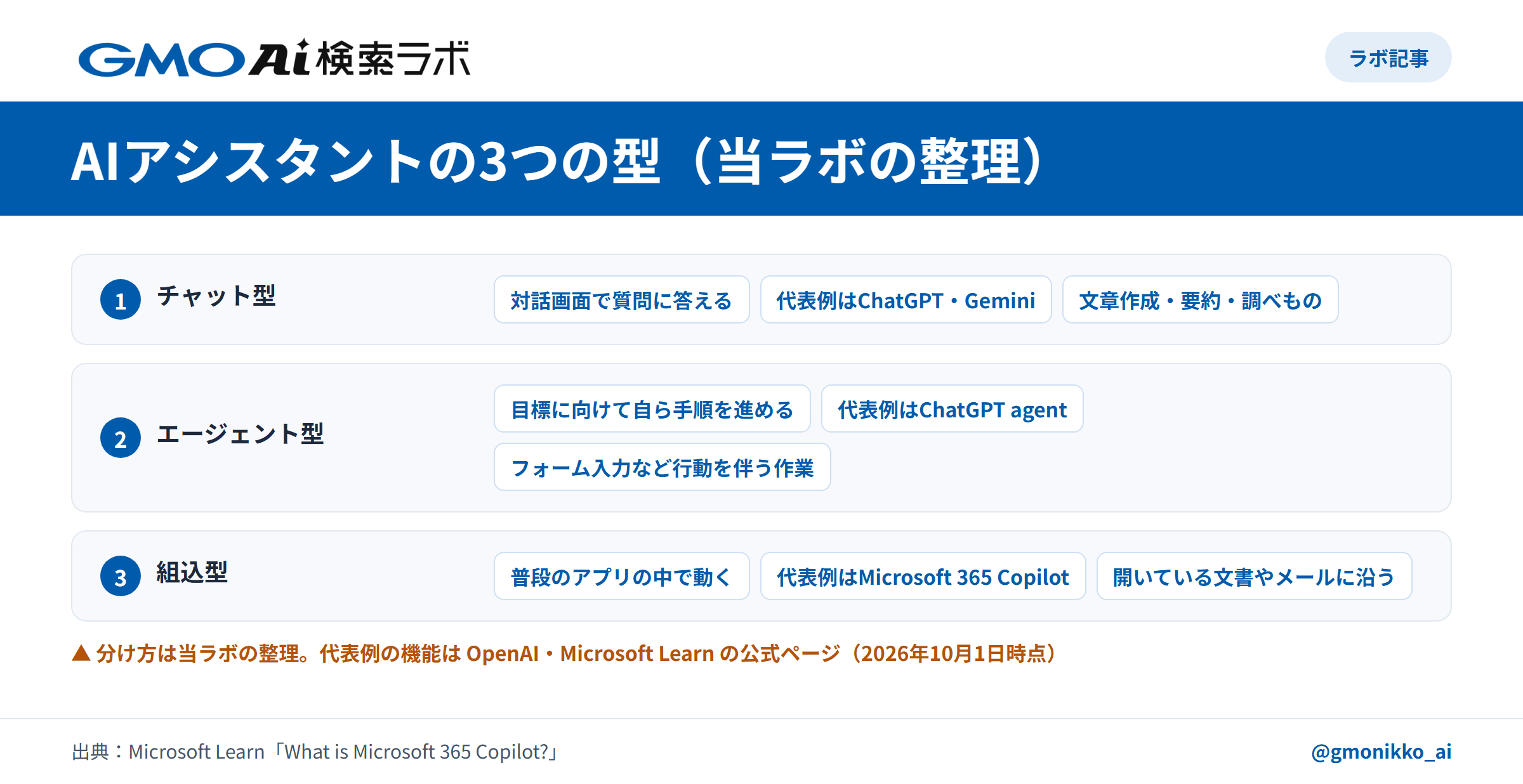
Task: Click the 代表例はMicrosoft 365 Copilot tag
Action: click(x=923, y=577)
